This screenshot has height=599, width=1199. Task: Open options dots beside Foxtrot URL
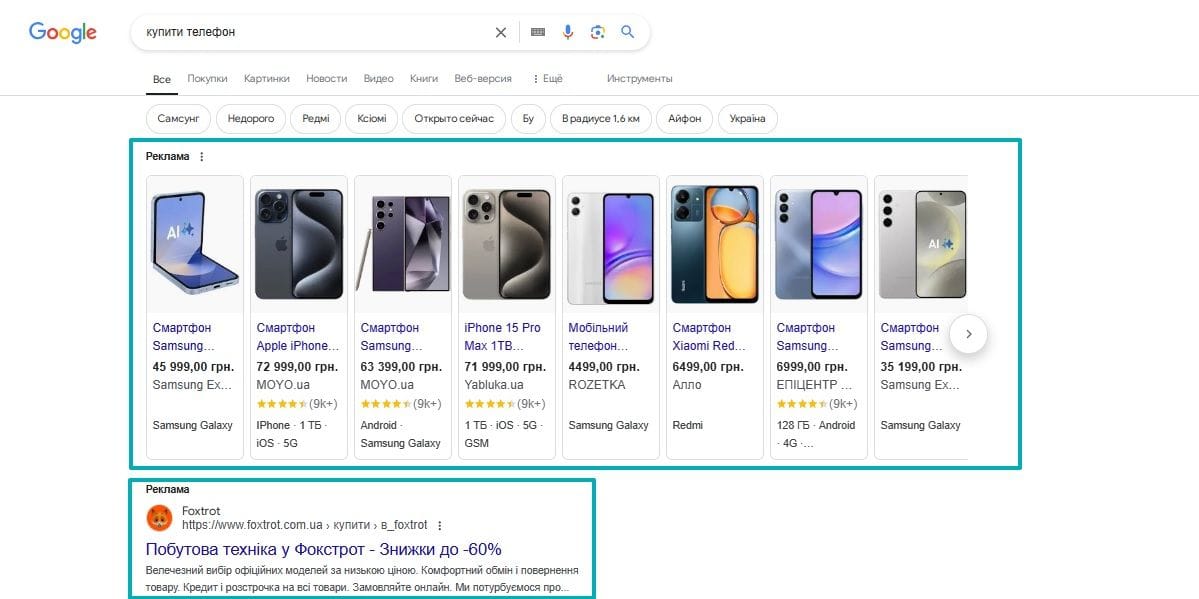439,526
